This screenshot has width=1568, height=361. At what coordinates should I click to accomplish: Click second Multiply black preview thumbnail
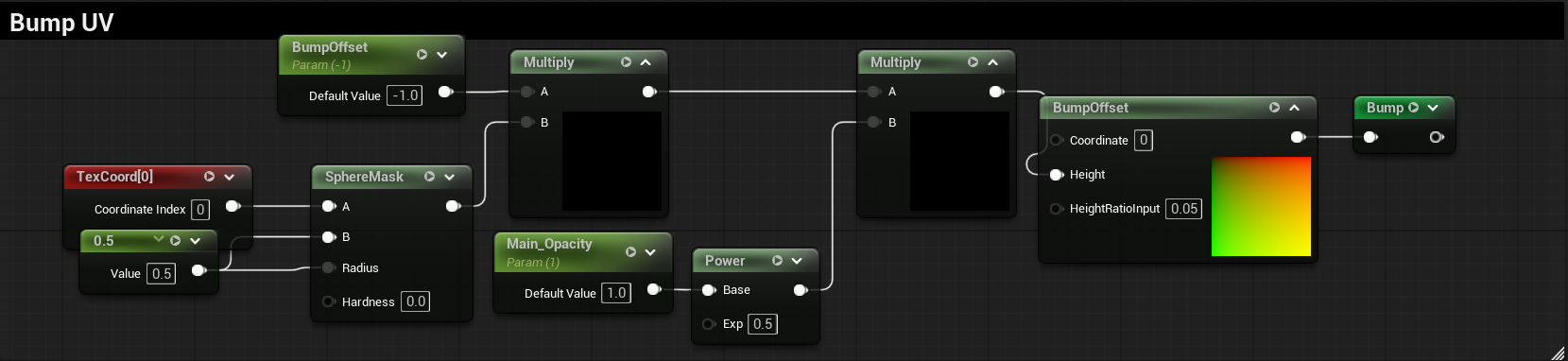point(960,161)
